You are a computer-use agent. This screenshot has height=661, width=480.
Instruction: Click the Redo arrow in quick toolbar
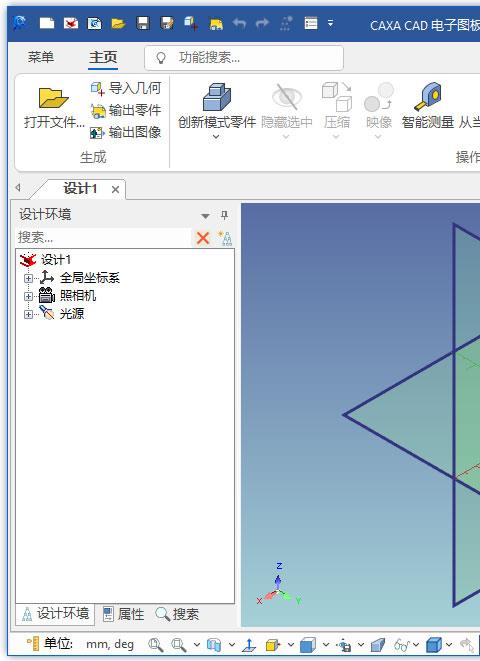click(262, 23)
